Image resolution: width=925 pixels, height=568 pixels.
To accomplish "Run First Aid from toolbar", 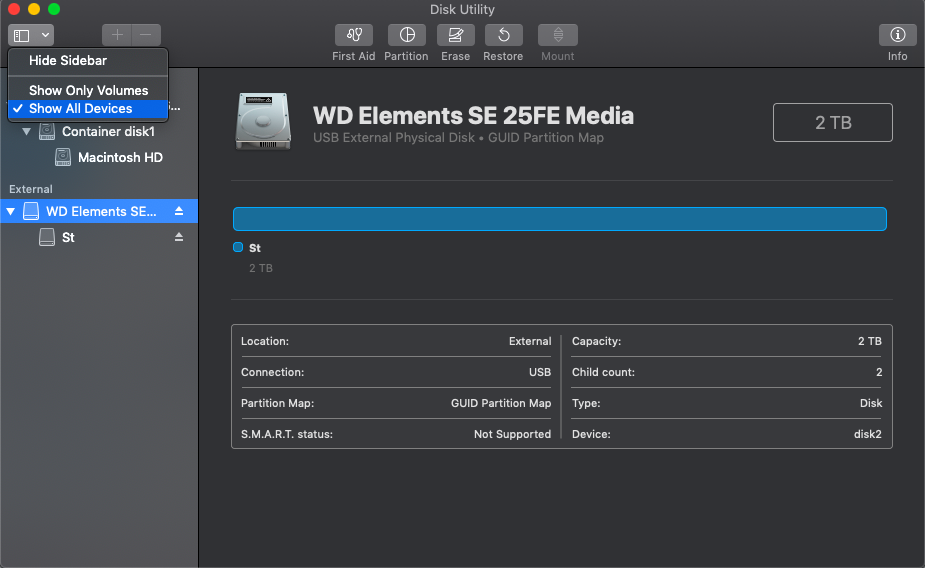I will pos(354,35).
